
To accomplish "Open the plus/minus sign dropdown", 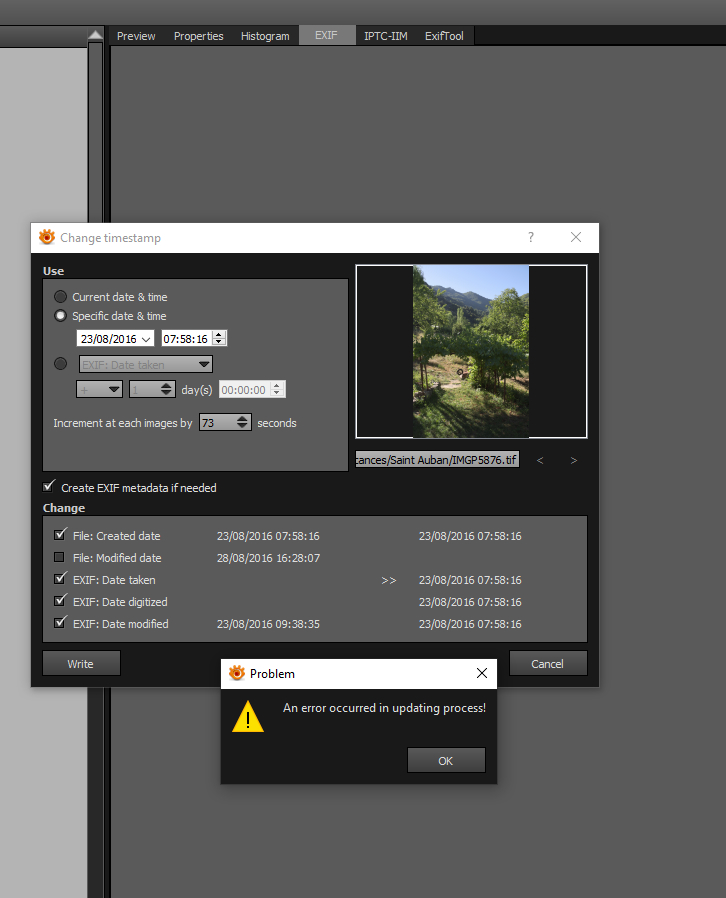I will (x=99, y=389).
